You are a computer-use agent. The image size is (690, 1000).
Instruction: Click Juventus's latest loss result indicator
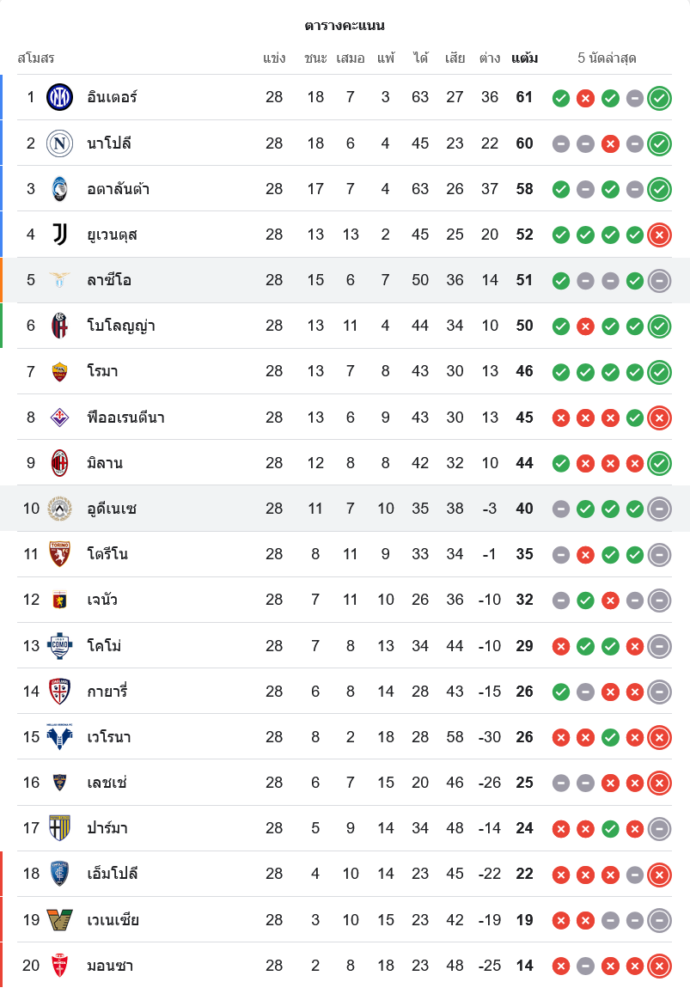[x=659, y=235]
